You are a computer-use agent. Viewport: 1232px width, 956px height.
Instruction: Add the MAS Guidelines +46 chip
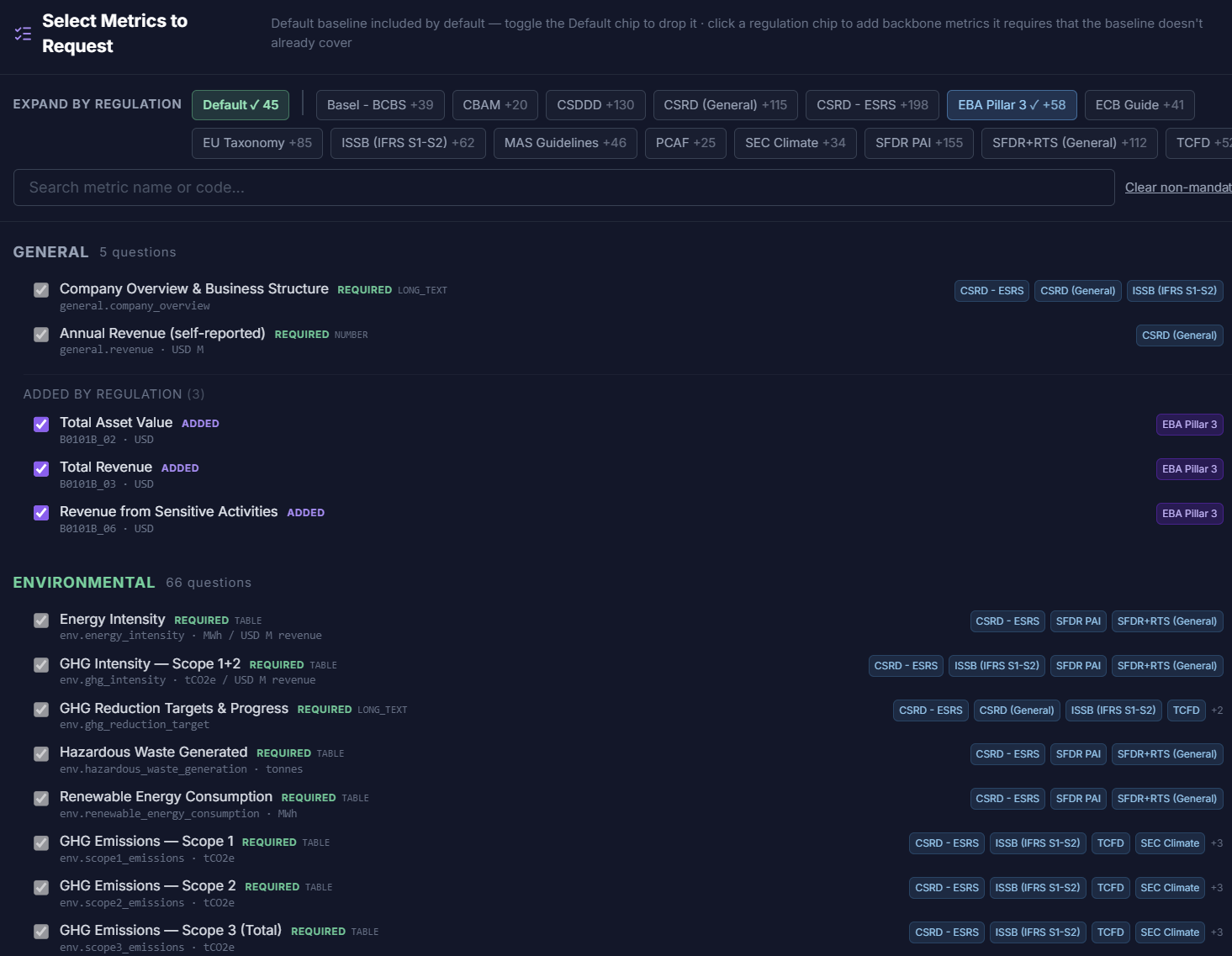(565, 143)
